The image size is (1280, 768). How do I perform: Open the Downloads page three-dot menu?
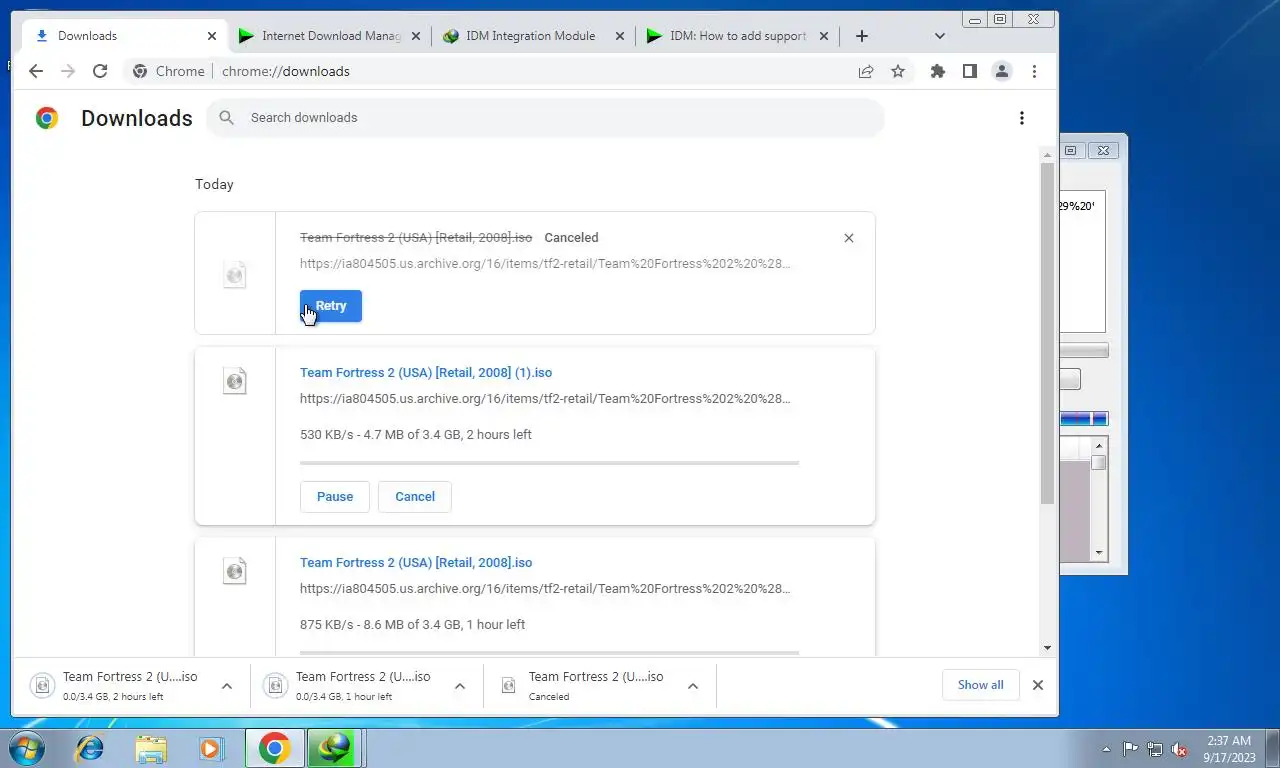point(1021,118)
